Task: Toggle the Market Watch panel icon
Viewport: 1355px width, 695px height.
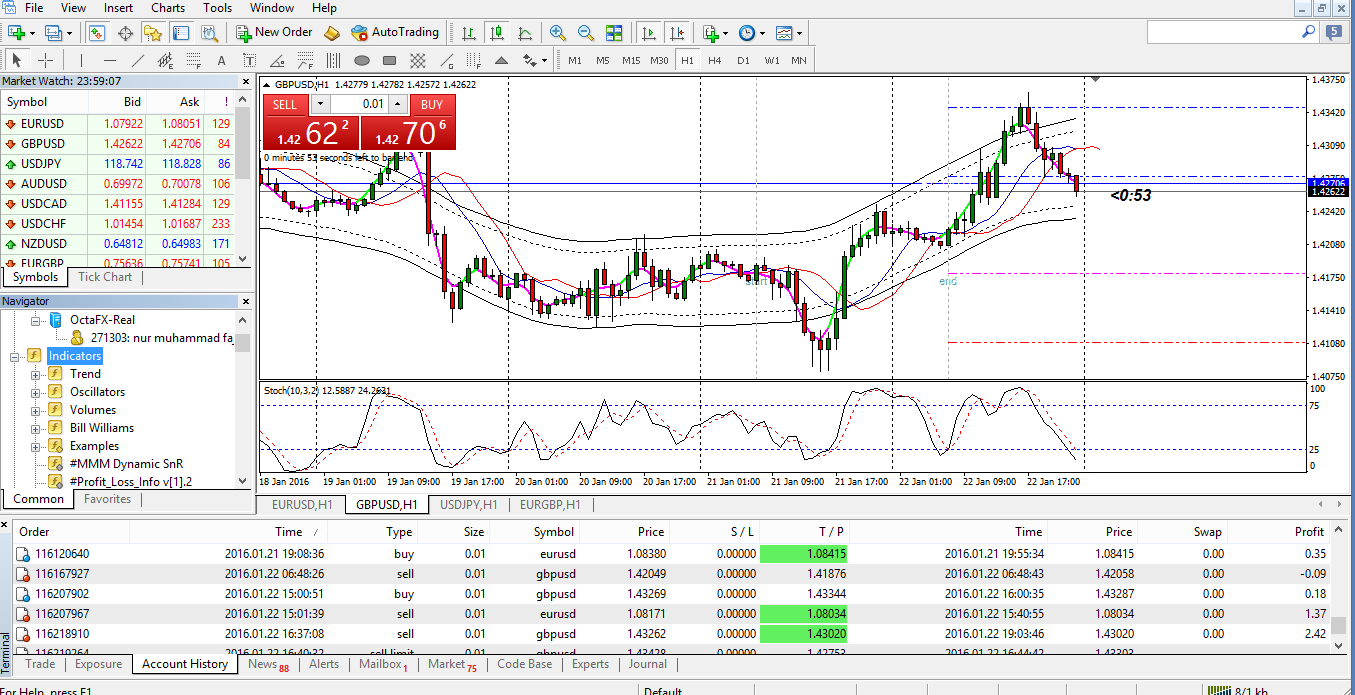Action: [x=97, y=32]
